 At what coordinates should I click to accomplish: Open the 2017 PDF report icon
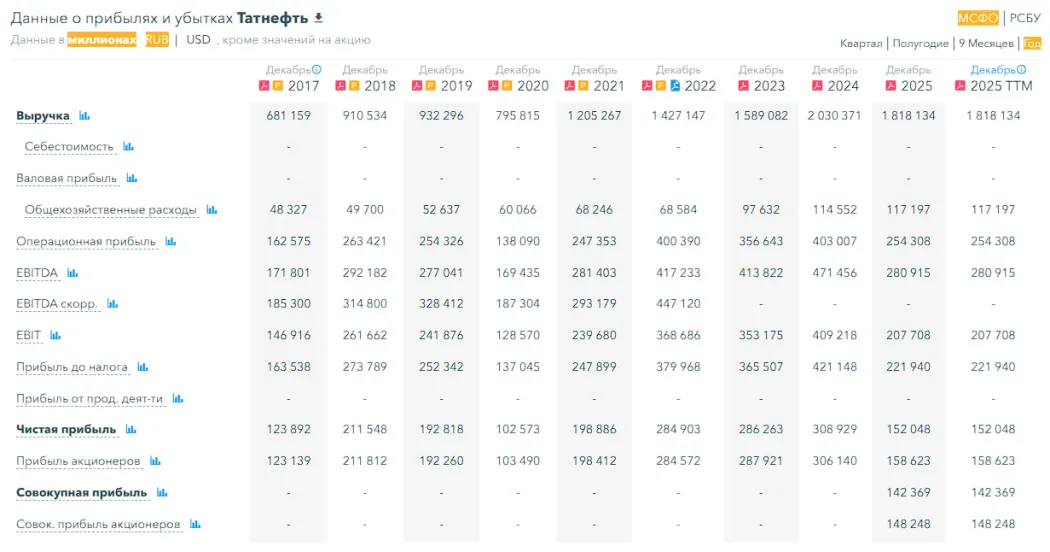tap(263, 86)
